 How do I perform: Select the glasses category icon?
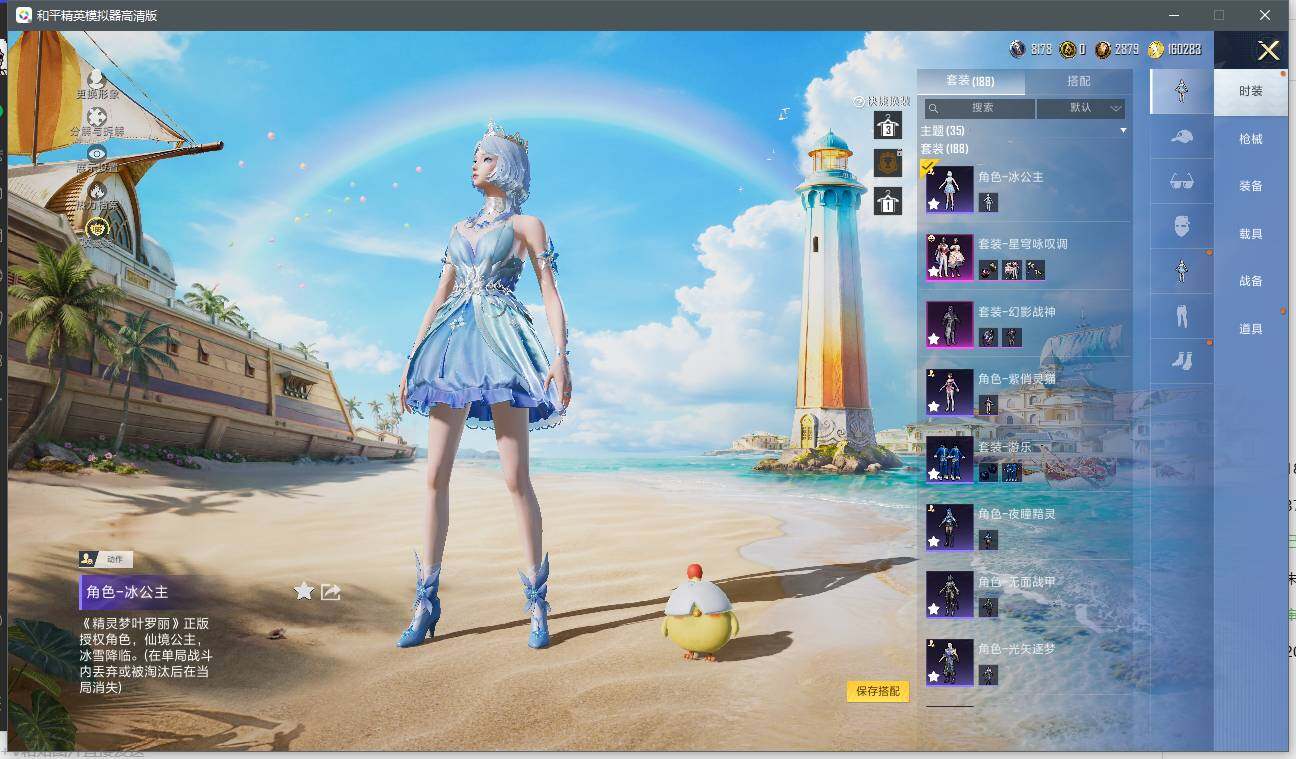point(1181,182)
